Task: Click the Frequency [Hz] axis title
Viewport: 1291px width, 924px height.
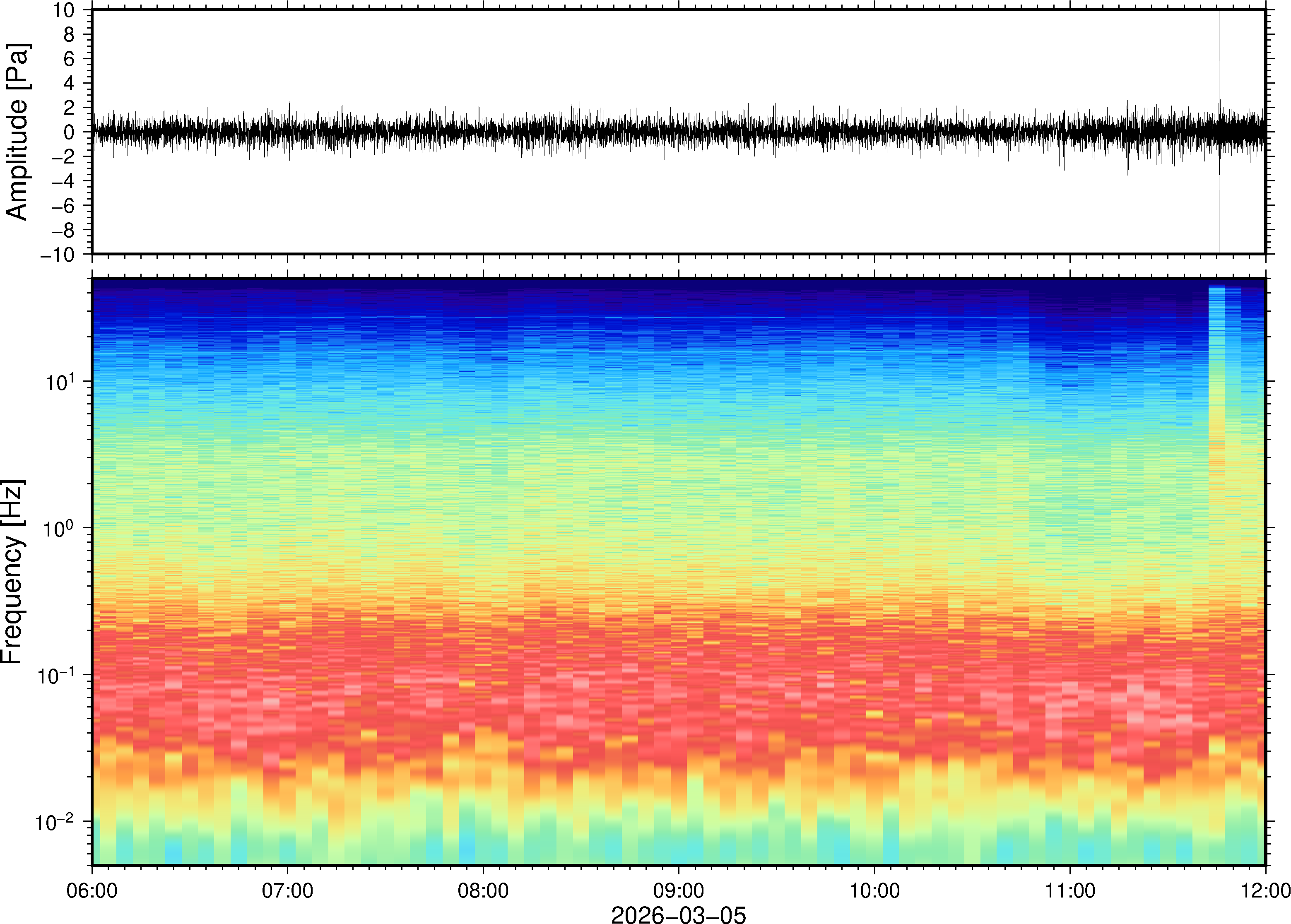Action: 12,571
